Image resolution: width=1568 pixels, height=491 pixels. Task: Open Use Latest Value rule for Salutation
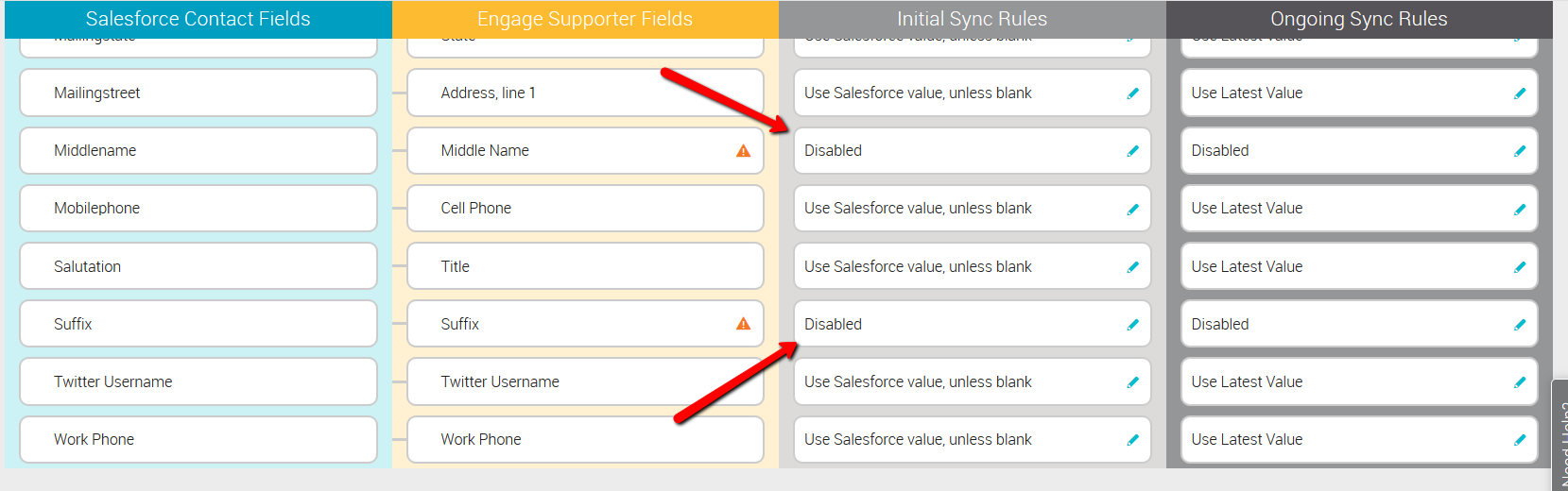coord(1359,266)
